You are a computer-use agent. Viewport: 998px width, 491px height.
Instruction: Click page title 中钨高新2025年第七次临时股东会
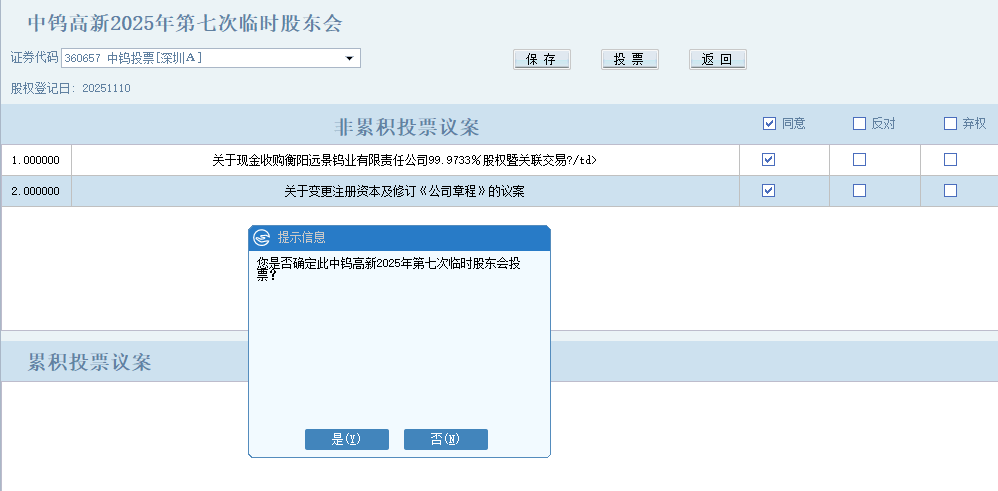point(185,24)
